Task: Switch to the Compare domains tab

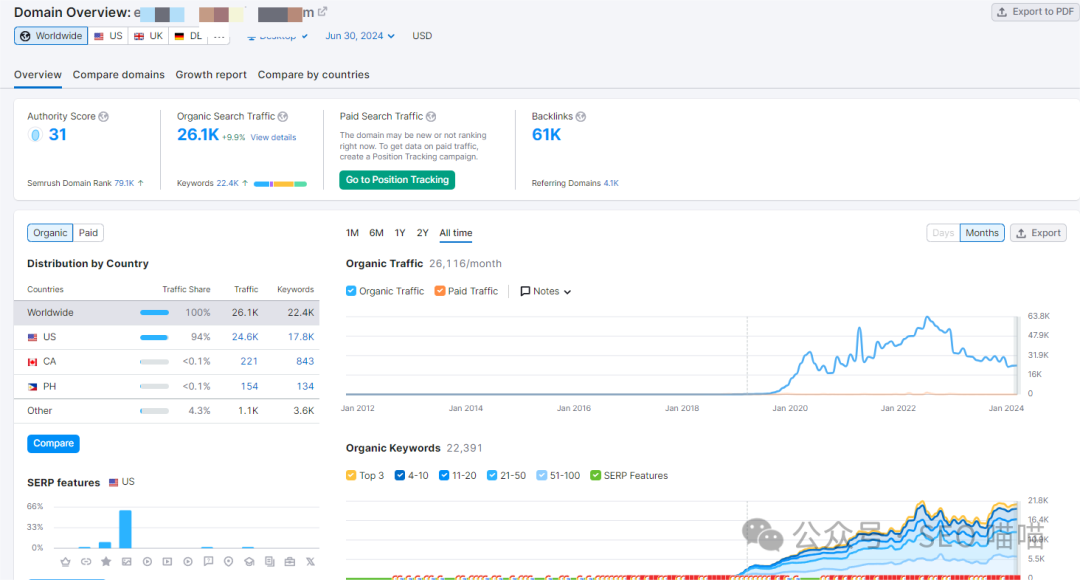Action: point(118,75)
